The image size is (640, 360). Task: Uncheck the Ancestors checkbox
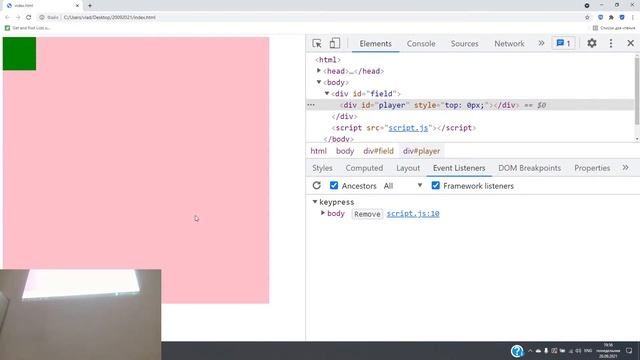334,186
